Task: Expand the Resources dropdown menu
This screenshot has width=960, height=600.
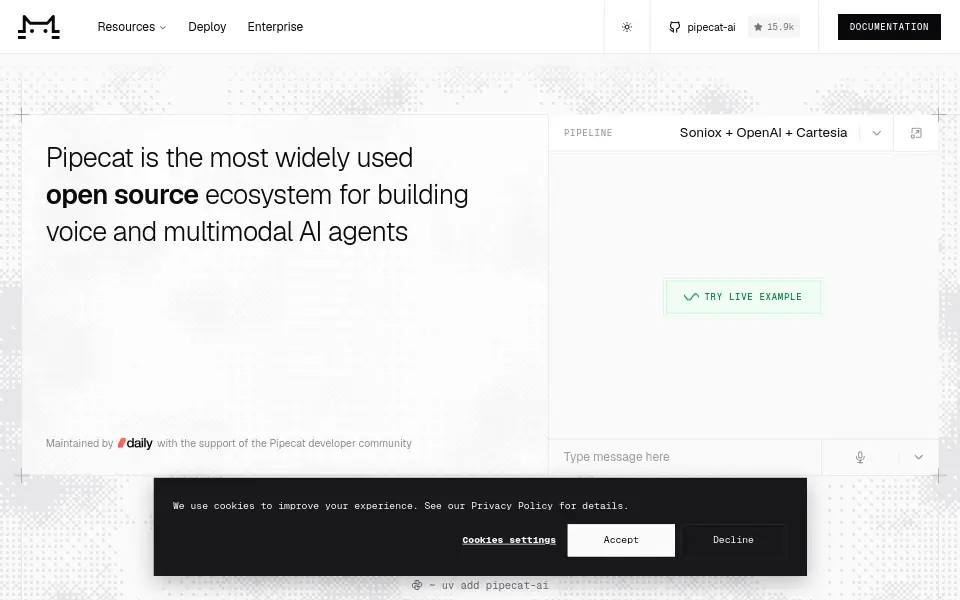Action: pos(132,27)
